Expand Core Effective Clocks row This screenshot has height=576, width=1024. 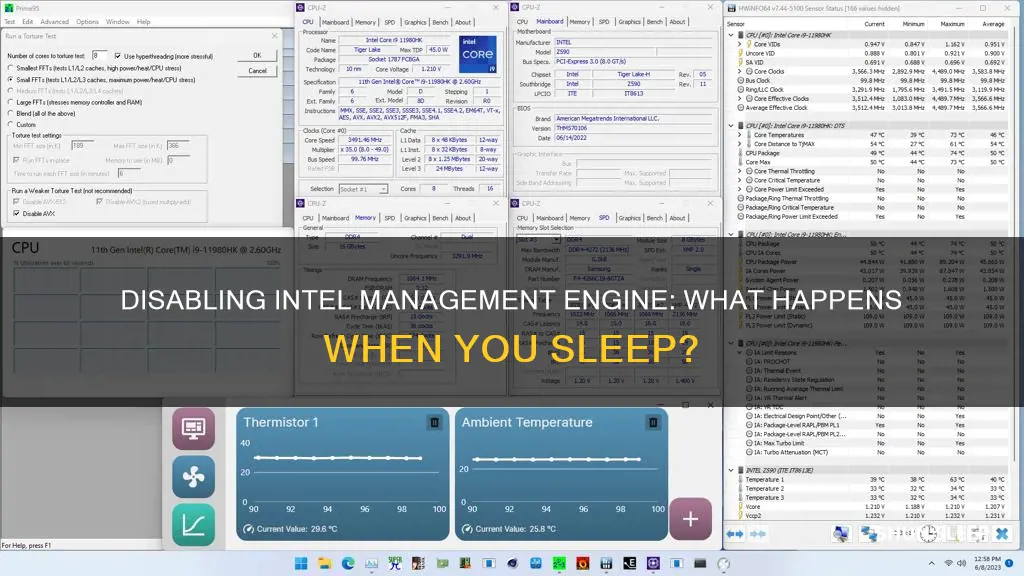click(740, 99)
